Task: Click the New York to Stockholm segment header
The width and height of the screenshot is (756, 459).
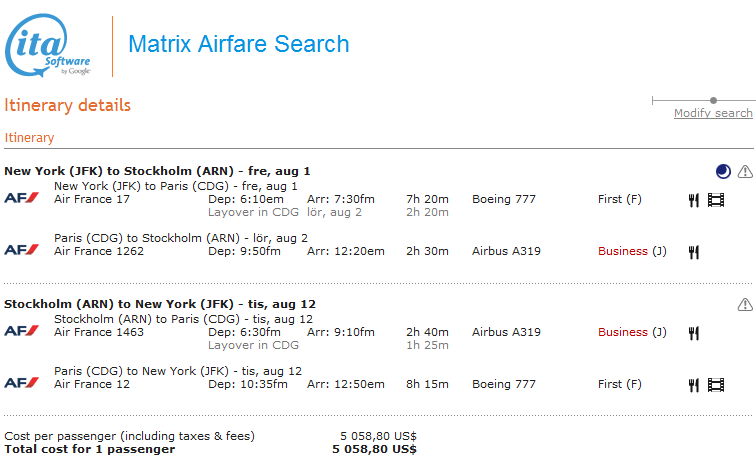Action: tap(157, 171)
